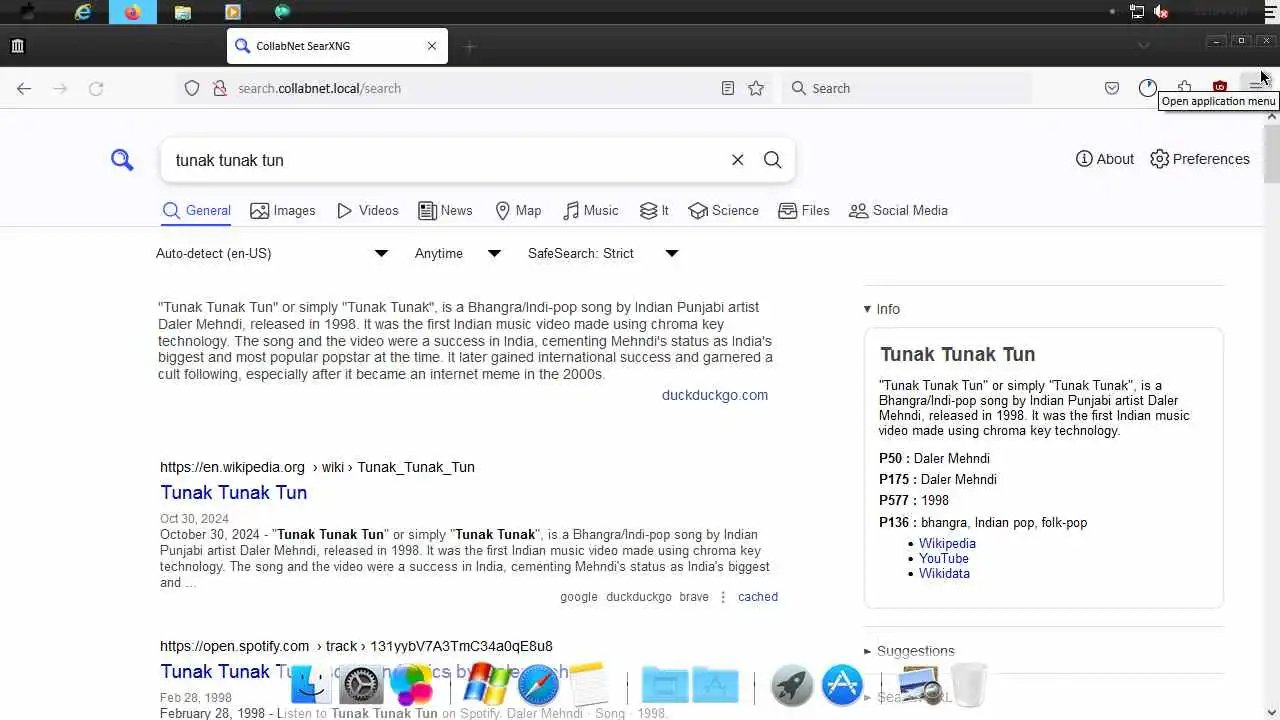Open the Wikidata link in Info box

coord(944,574)
